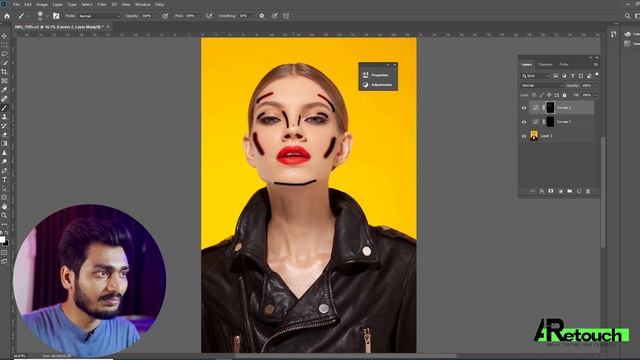Click the search icon at top right
Screen dimensions: 640x360
pyautogui.click(x=627, y=16)
